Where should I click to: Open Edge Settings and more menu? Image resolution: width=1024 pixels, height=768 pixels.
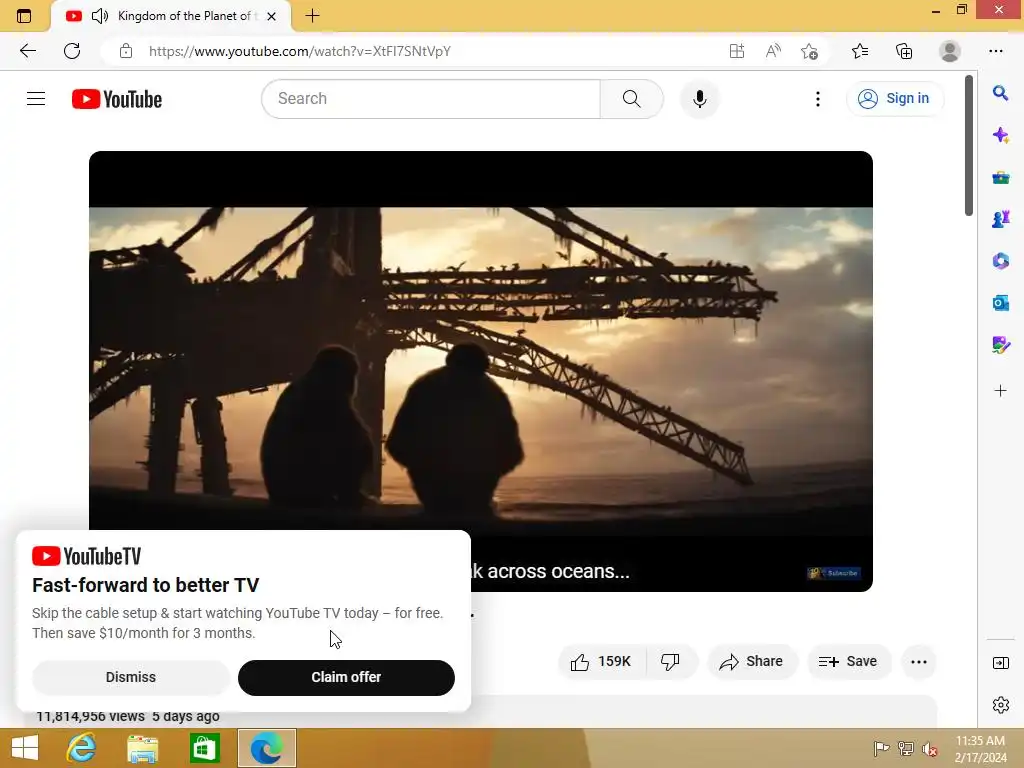(996, 51)
